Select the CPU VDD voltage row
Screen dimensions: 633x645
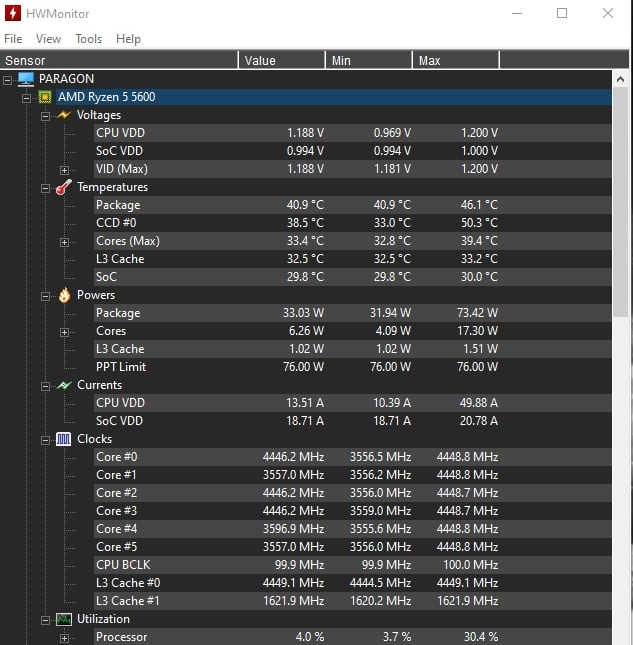click(352, 133)
